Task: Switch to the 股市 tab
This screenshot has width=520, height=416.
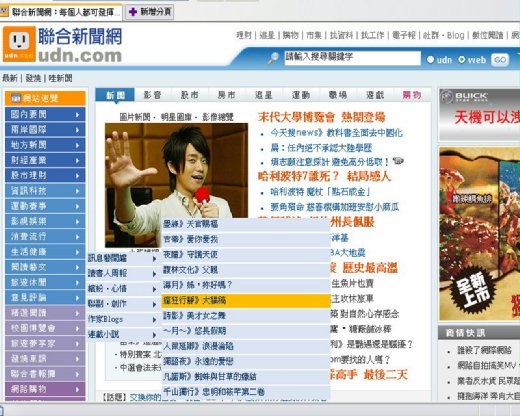Action: (190, 95)
